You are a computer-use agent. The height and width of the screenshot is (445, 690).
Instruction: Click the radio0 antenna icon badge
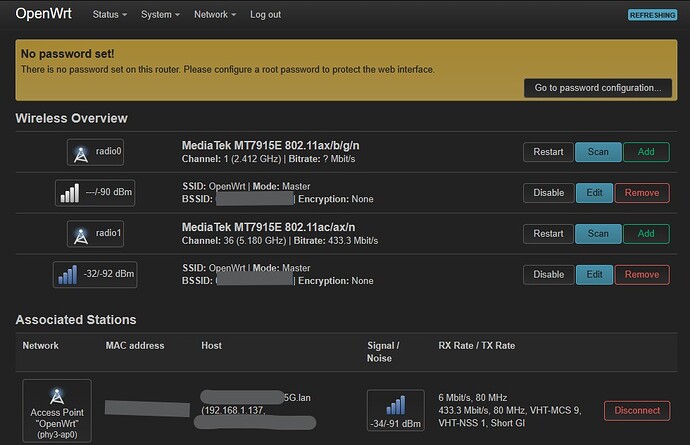pyautogui.click(x=95, y=152)
